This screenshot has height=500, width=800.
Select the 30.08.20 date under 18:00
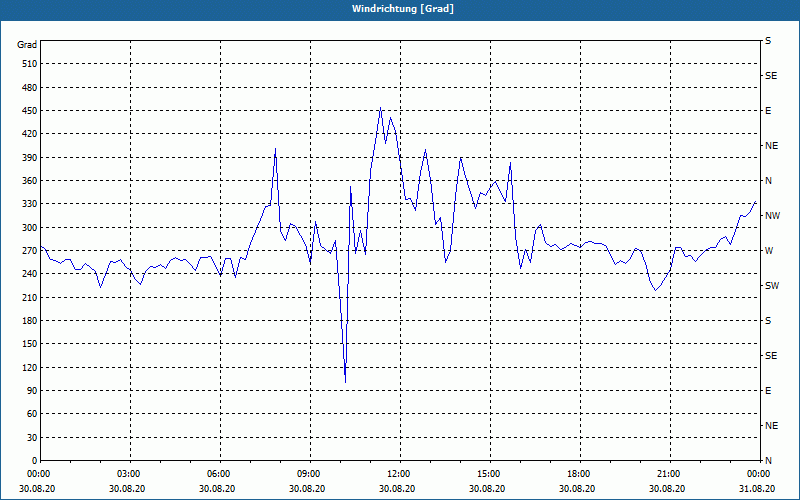pos(577,488)
